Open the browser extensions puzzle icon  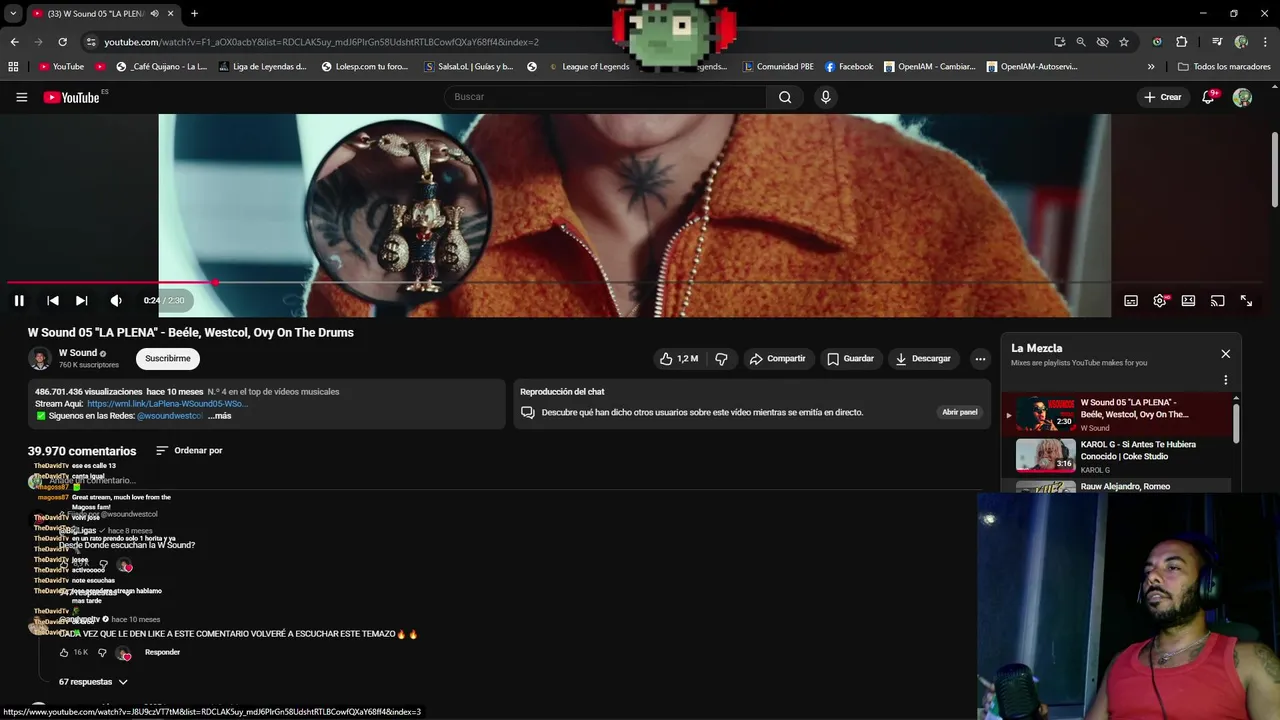1181,42
